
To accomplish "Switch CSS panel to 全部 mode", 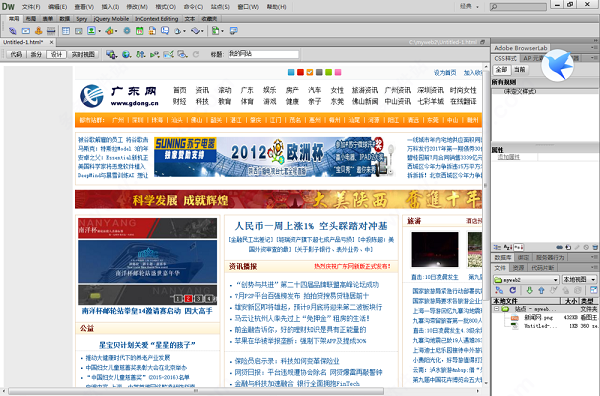I will (501, 70).
